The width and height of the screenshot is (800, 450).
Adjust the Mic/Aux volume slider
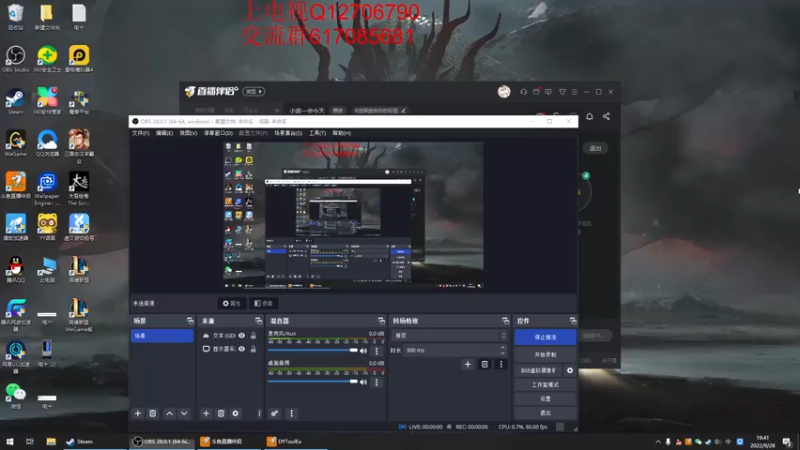[x=312, y=351]
